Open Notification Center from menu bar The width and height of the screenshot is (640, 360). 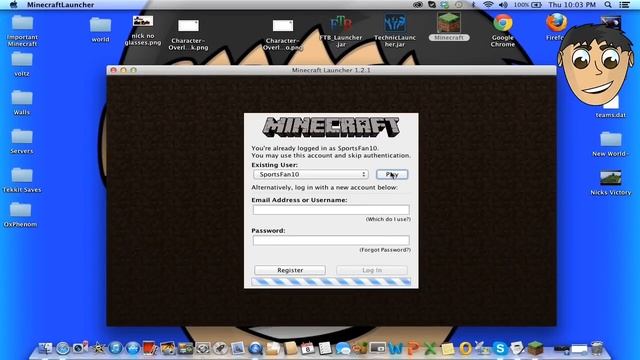[x=624, y=4]
